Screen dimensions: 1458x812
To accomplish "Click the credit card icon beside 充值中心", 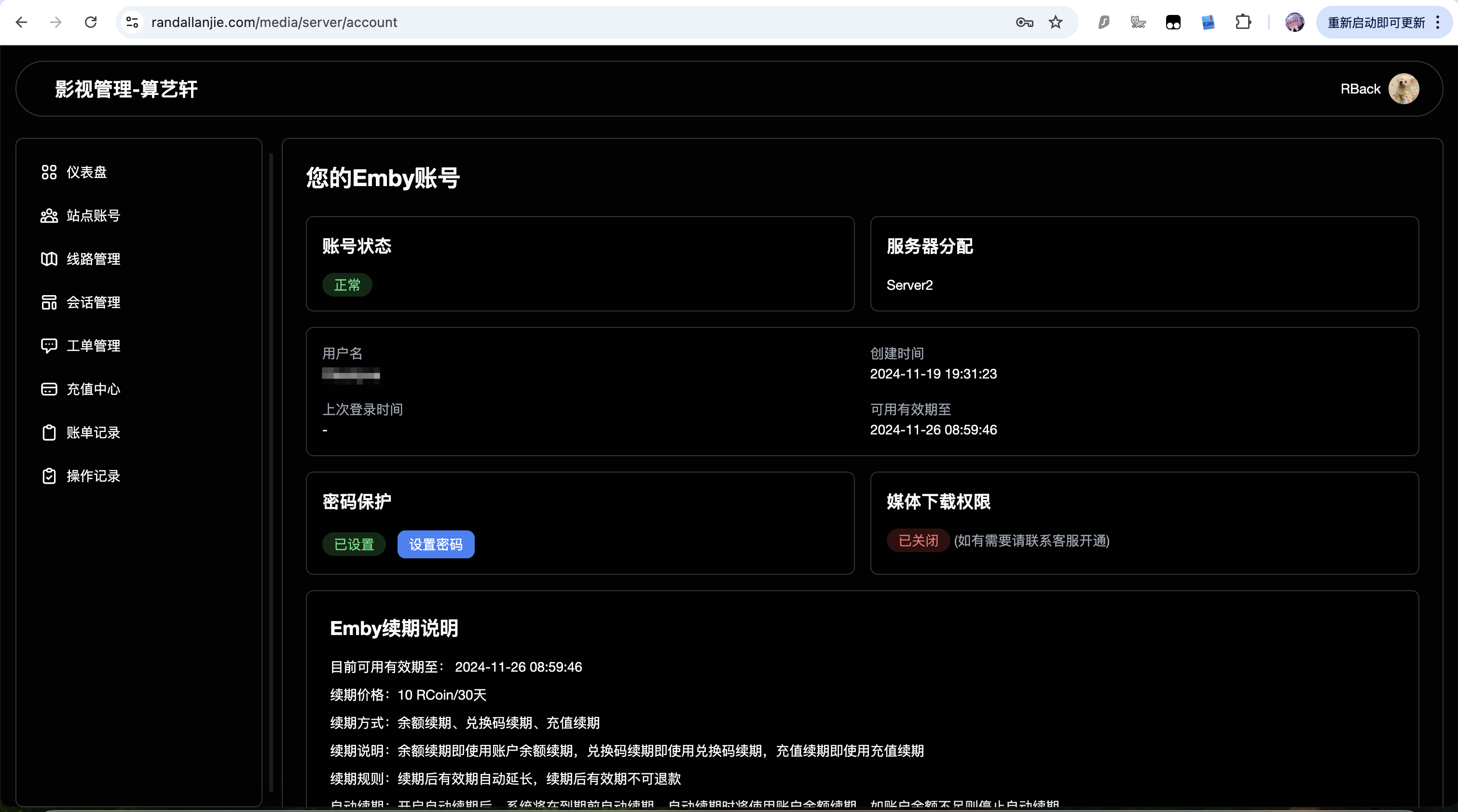I will coord(49,389).
